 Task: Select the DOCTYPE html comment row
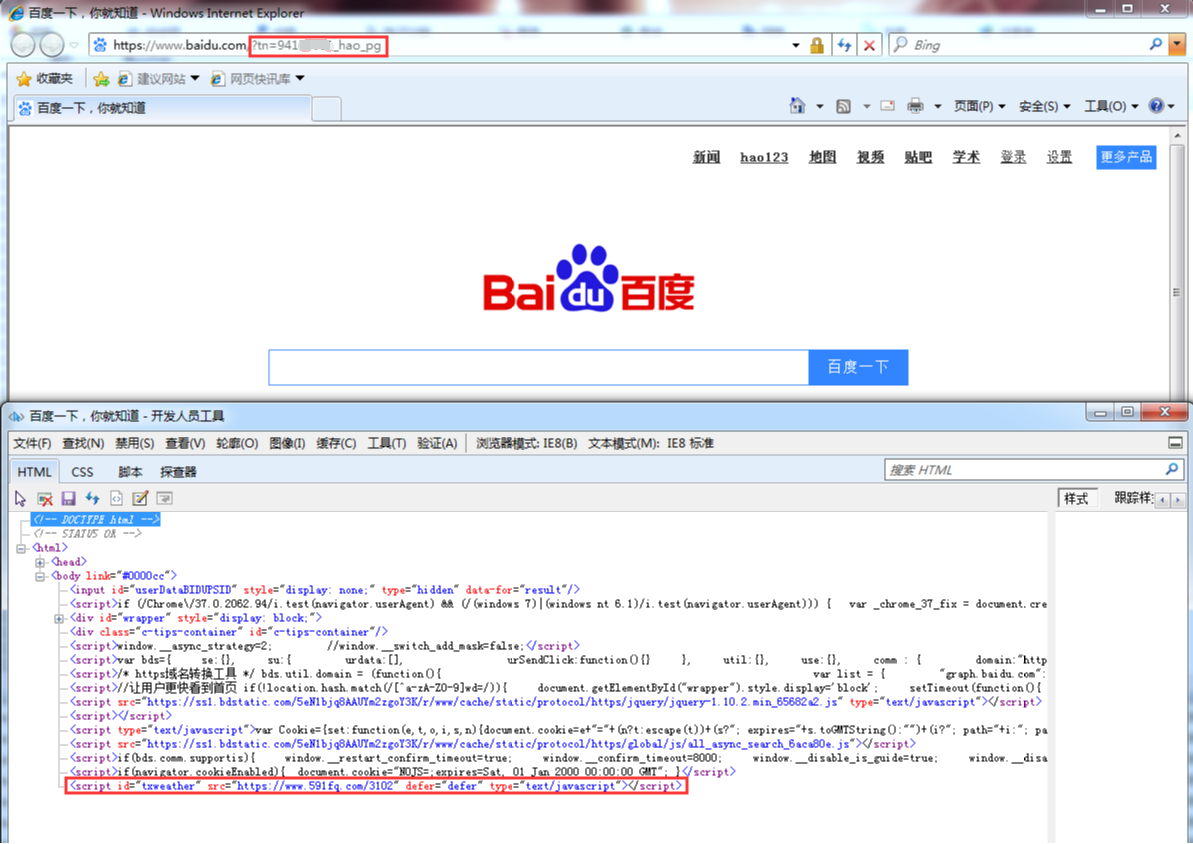96,519
